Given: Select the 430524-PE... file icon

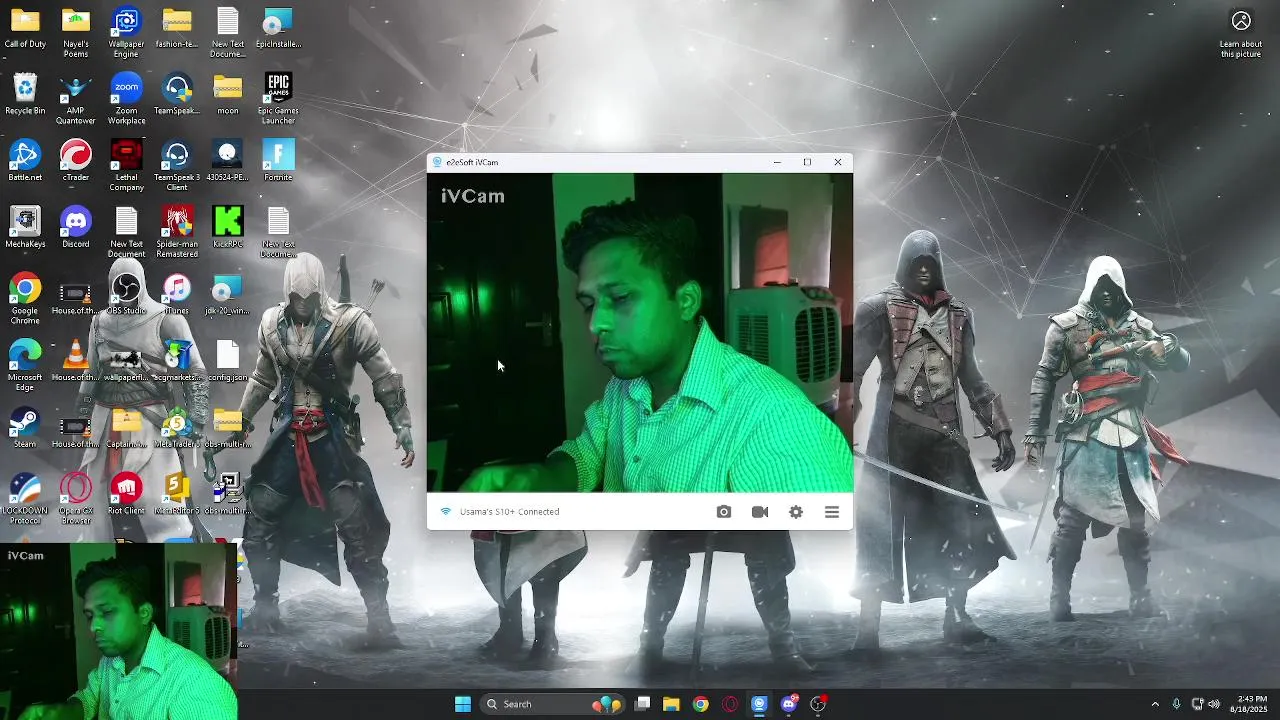Looking at the screenshot, I should 228,161.
